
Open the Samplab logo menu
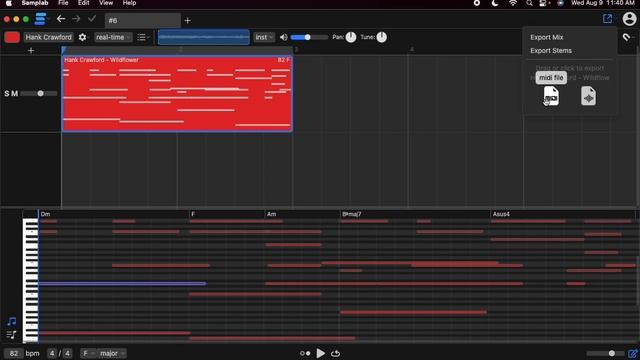pyautogui.click(x=40, y=19)
